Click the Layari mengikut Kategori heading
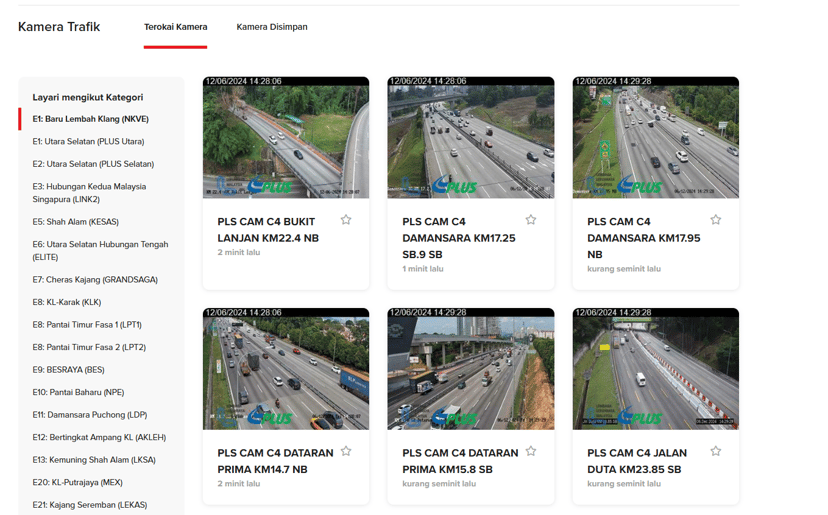The height and width of the screenshot is (515, 828). click(88, 97)
